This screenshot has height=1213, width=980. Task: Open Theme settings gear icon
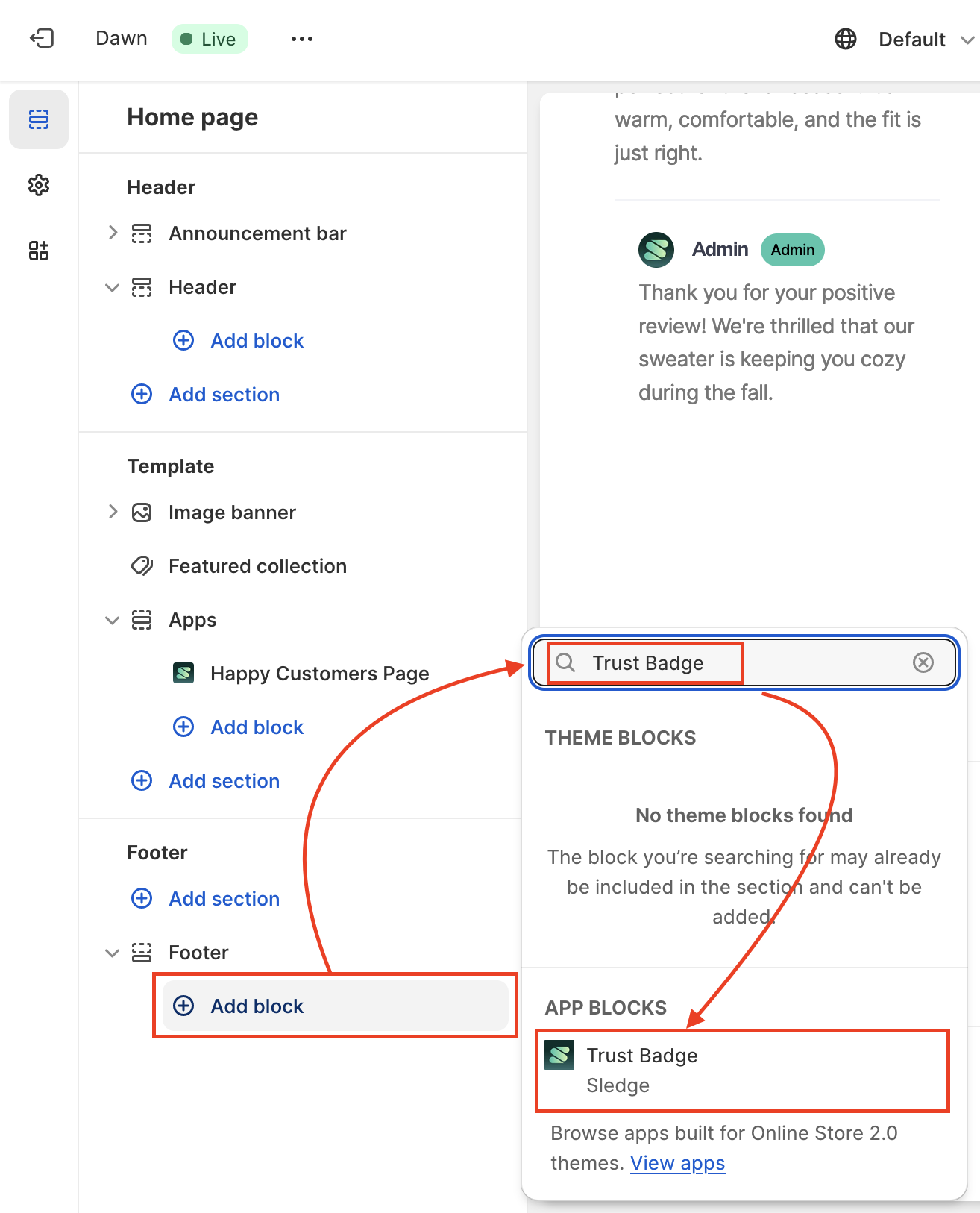[x=39, y=185]
